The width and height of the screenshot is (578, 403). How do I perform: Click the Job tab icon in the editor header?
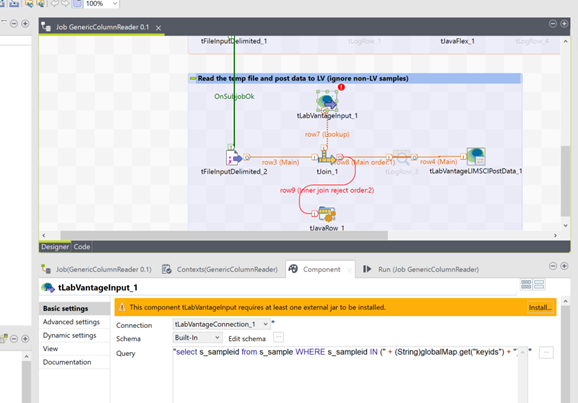(46, 27)
